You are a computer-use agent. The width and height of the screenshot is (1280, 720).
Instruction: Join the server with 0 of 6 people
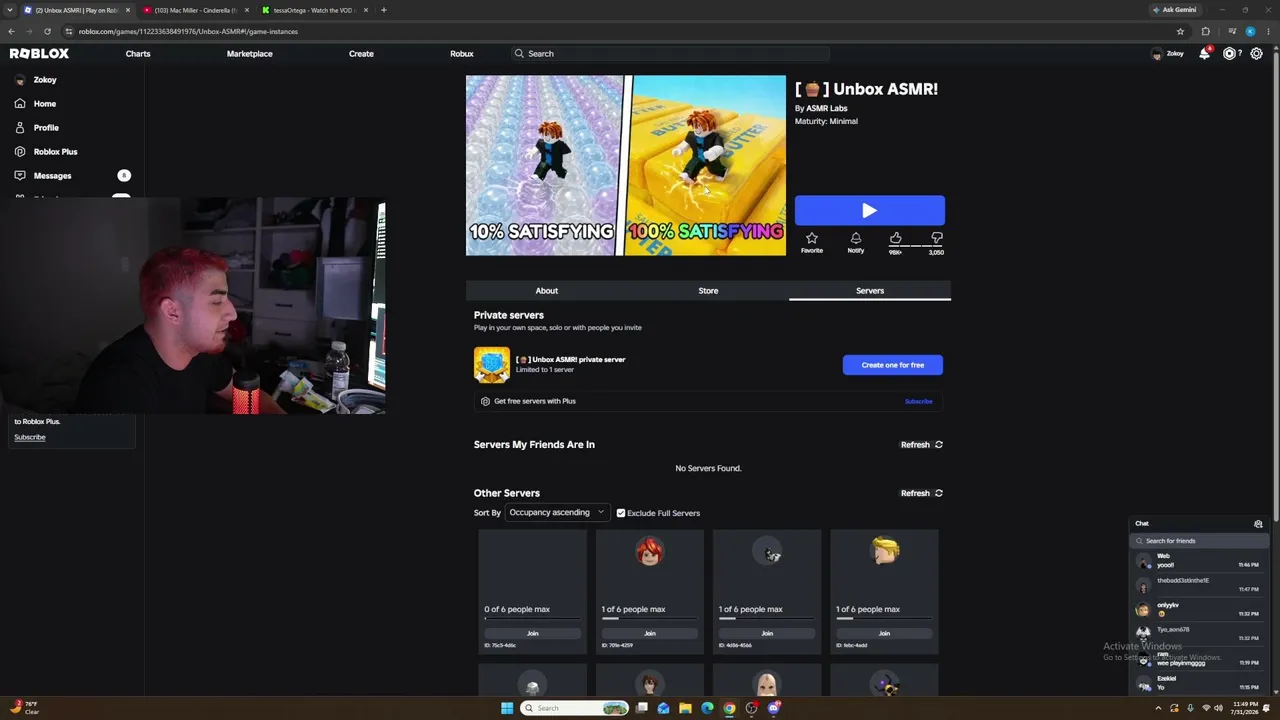pyautogui.click(x=533, y=633)
